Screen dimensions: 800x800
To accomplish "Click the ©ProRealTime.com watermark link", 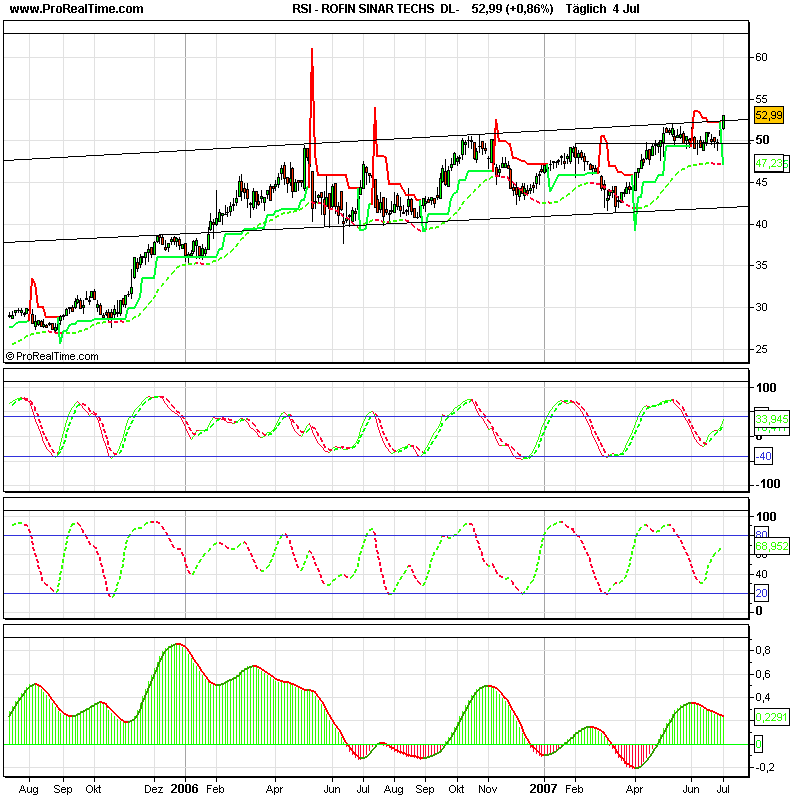I will [x=55, y=354].
